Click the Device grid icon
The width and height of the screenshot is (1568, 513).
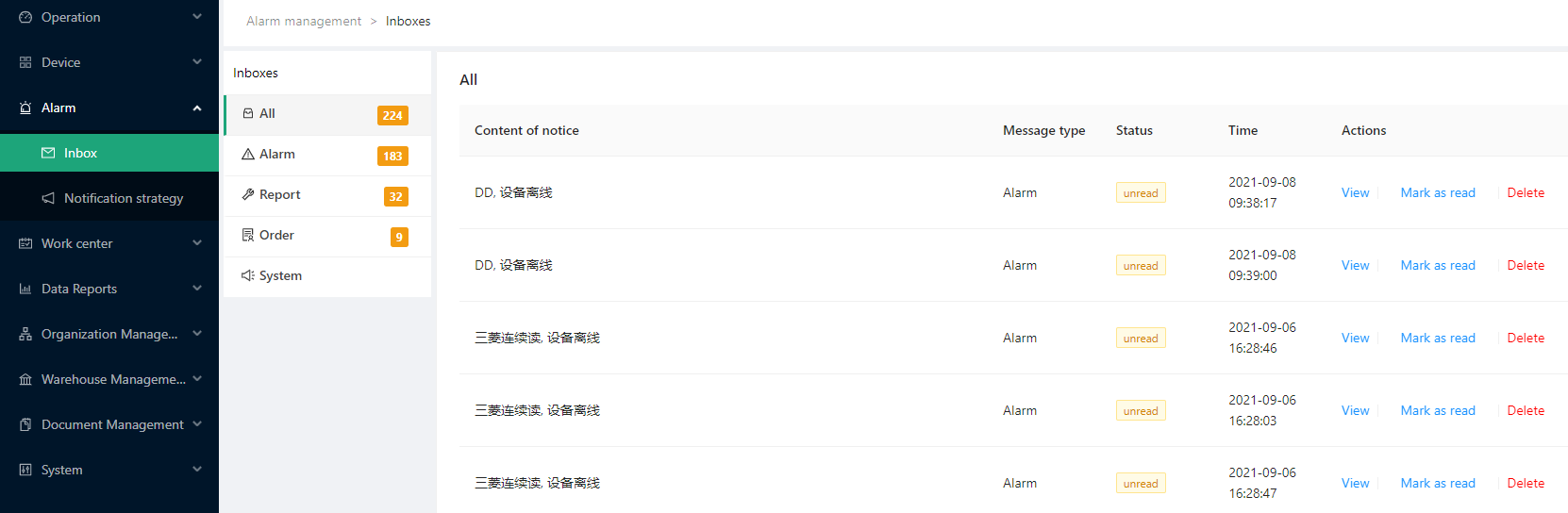pos(25,62)
